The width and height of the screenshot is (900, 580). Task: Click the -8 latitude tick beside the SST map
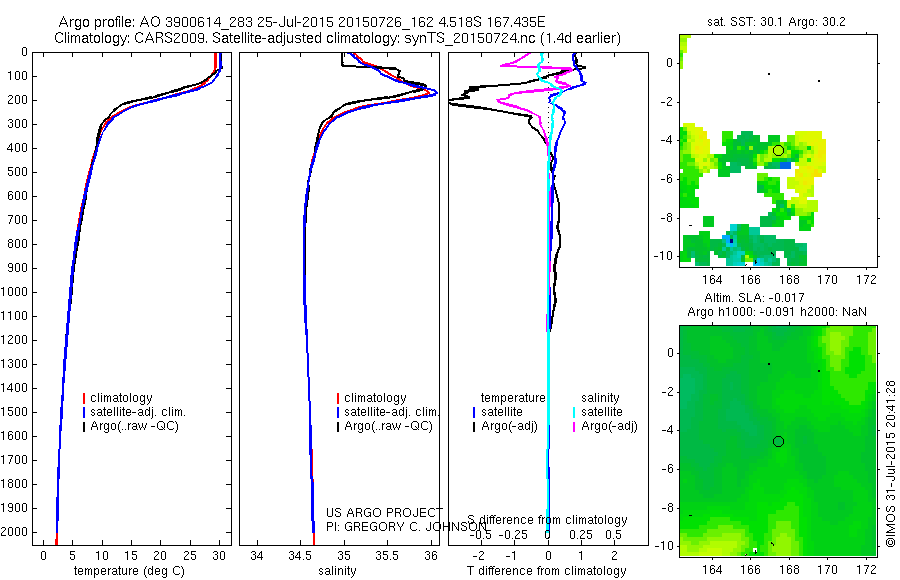[665, 218]
